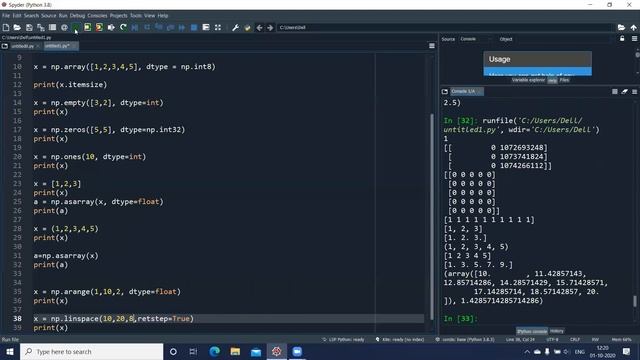Click Windows Start button
Image resolution: width=640 pixels, height=360 pixels.
pyautogui.click(x=10, y=351)
